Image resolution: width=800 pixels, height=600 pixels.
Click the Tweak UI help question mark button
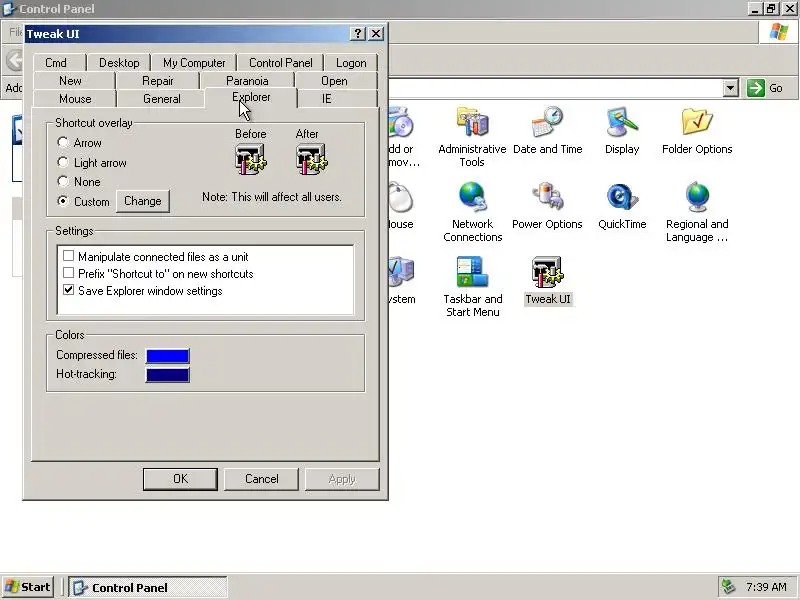click(x=358, y=34)
